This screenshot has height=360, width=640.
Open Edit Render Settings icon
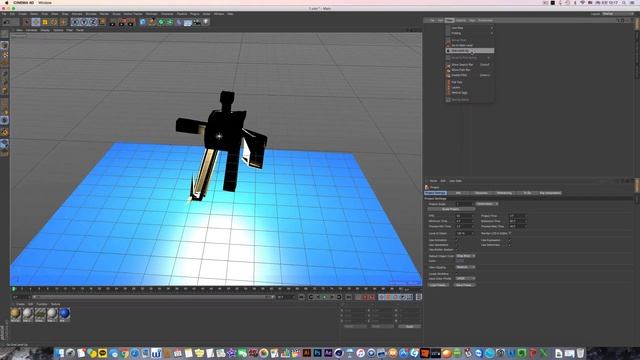pos(131,22)
